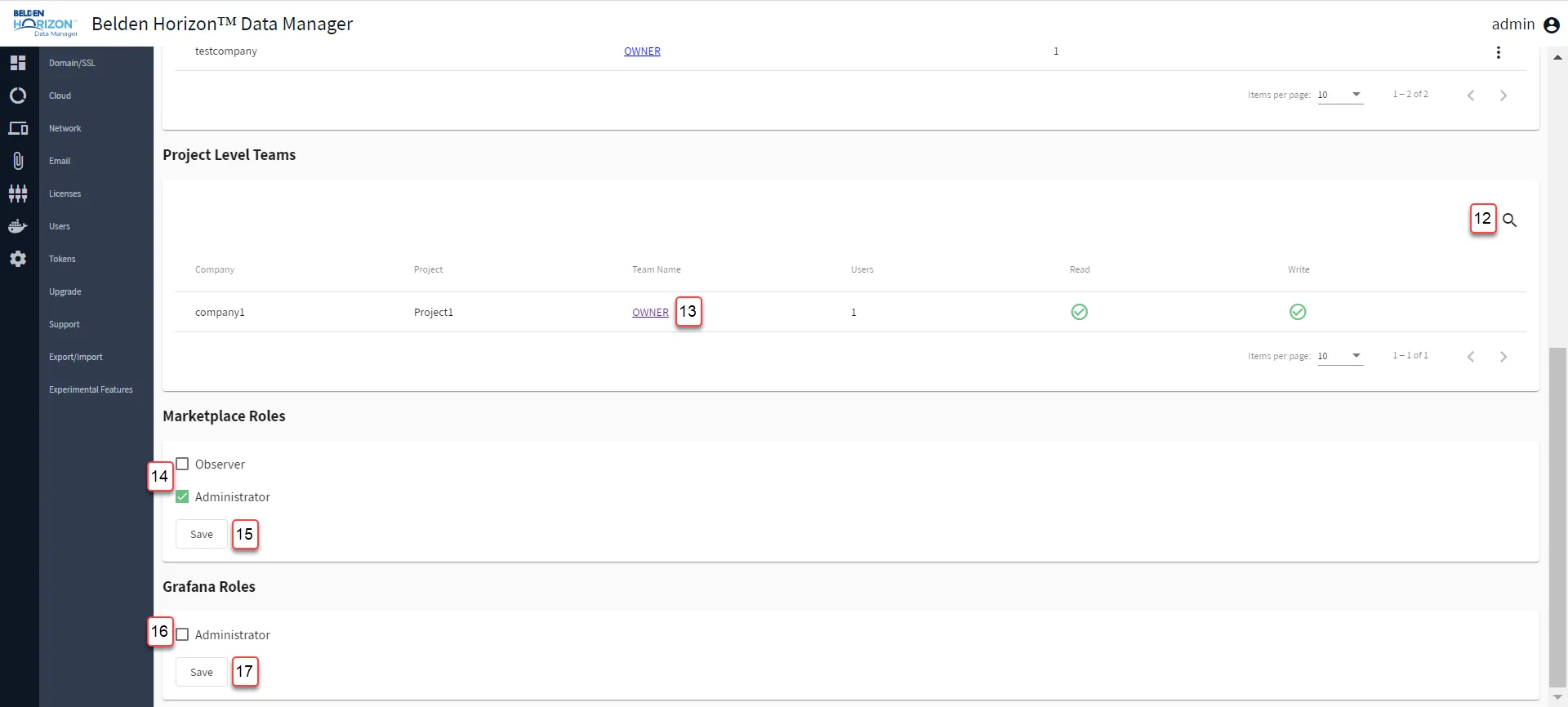
Task: Click OWNER link in company1 row
Action: click(650, 312)
